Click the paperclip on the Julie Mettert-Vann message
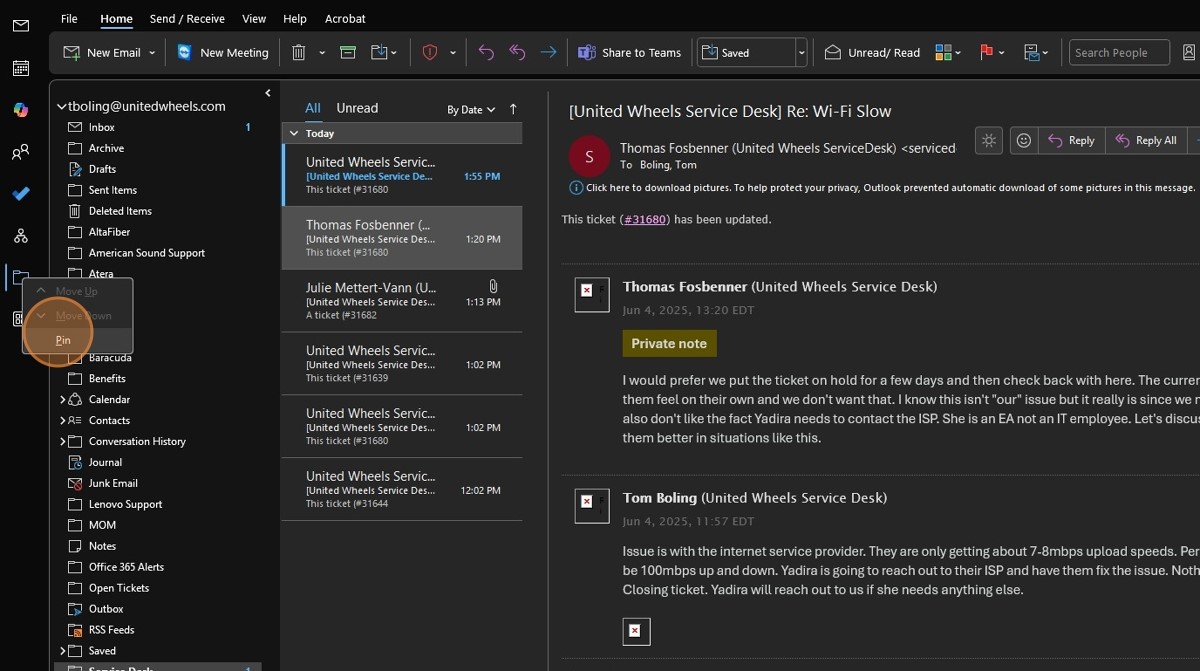The image size is (1200, 671). click(x=493, y=287)
